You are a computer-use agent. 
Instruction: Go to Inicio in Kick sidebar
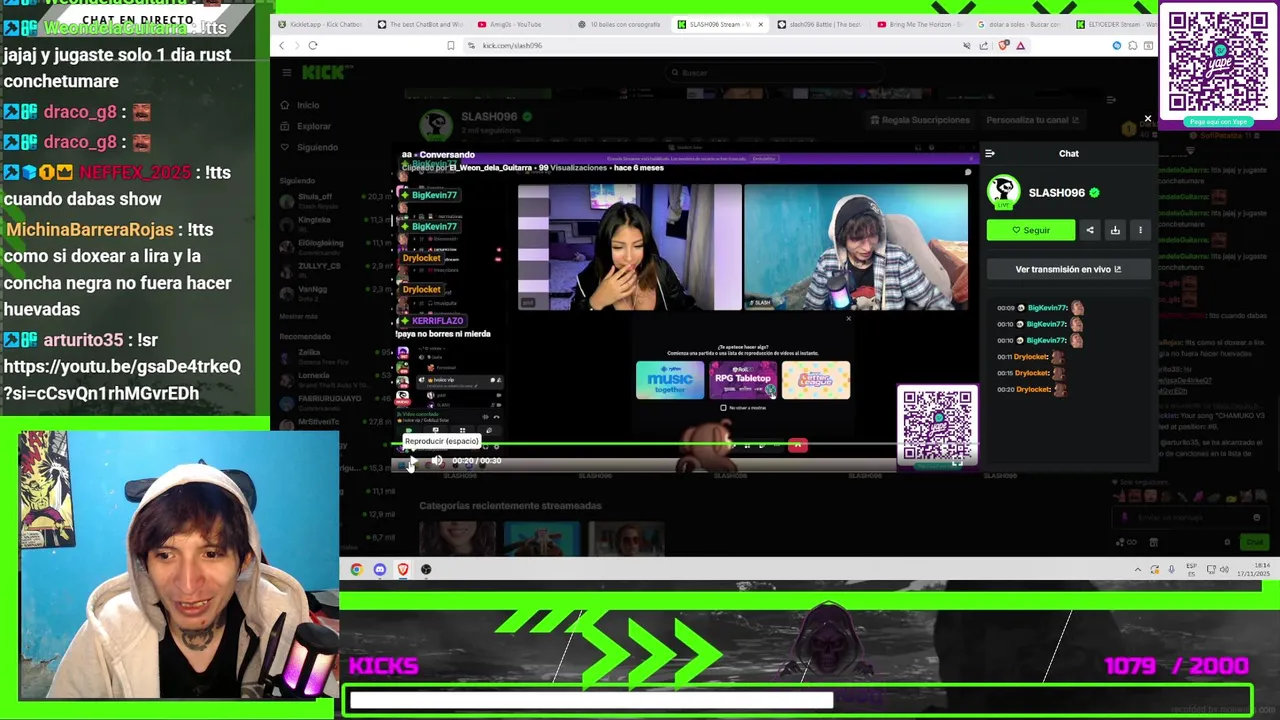point(300,105)
